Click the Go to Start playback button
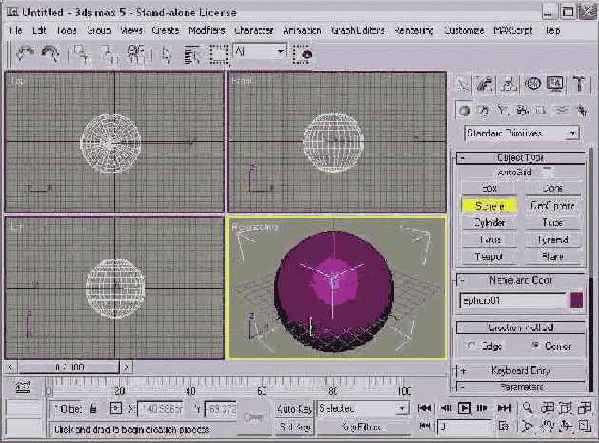This screenshot has width=599, height=443. pos(424,409)
